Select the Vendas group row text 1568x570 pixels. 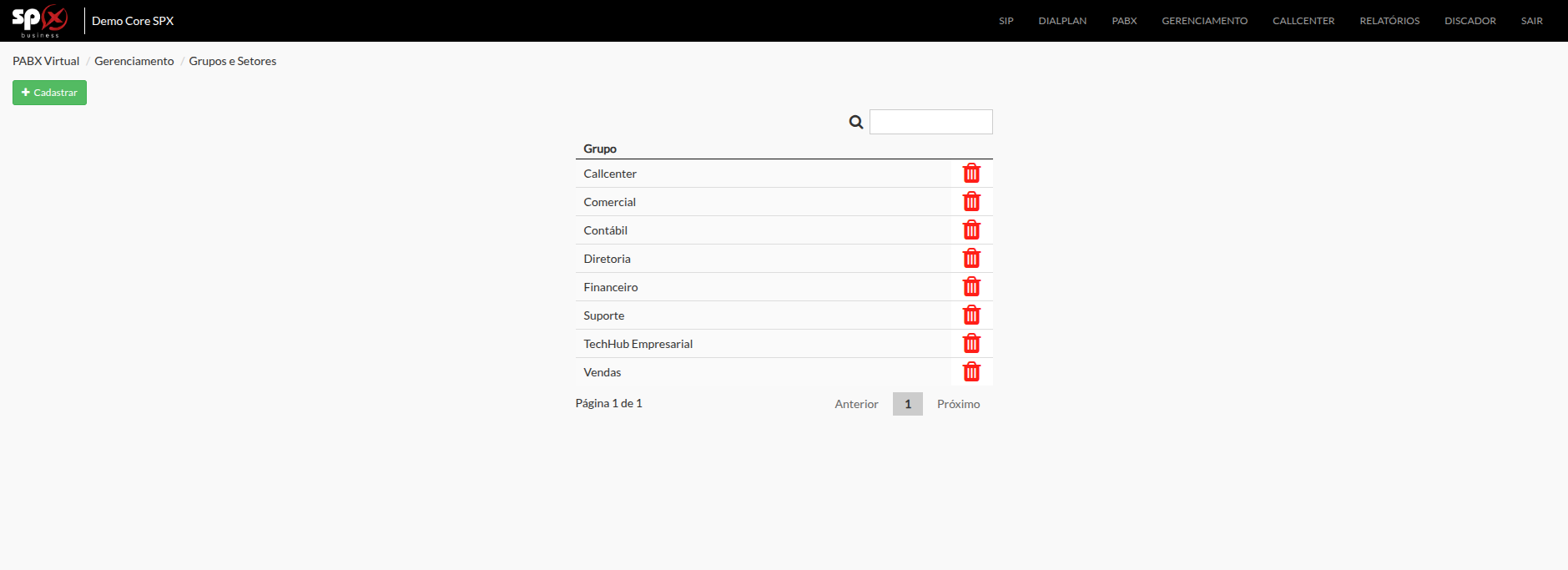tap(602, 372)
